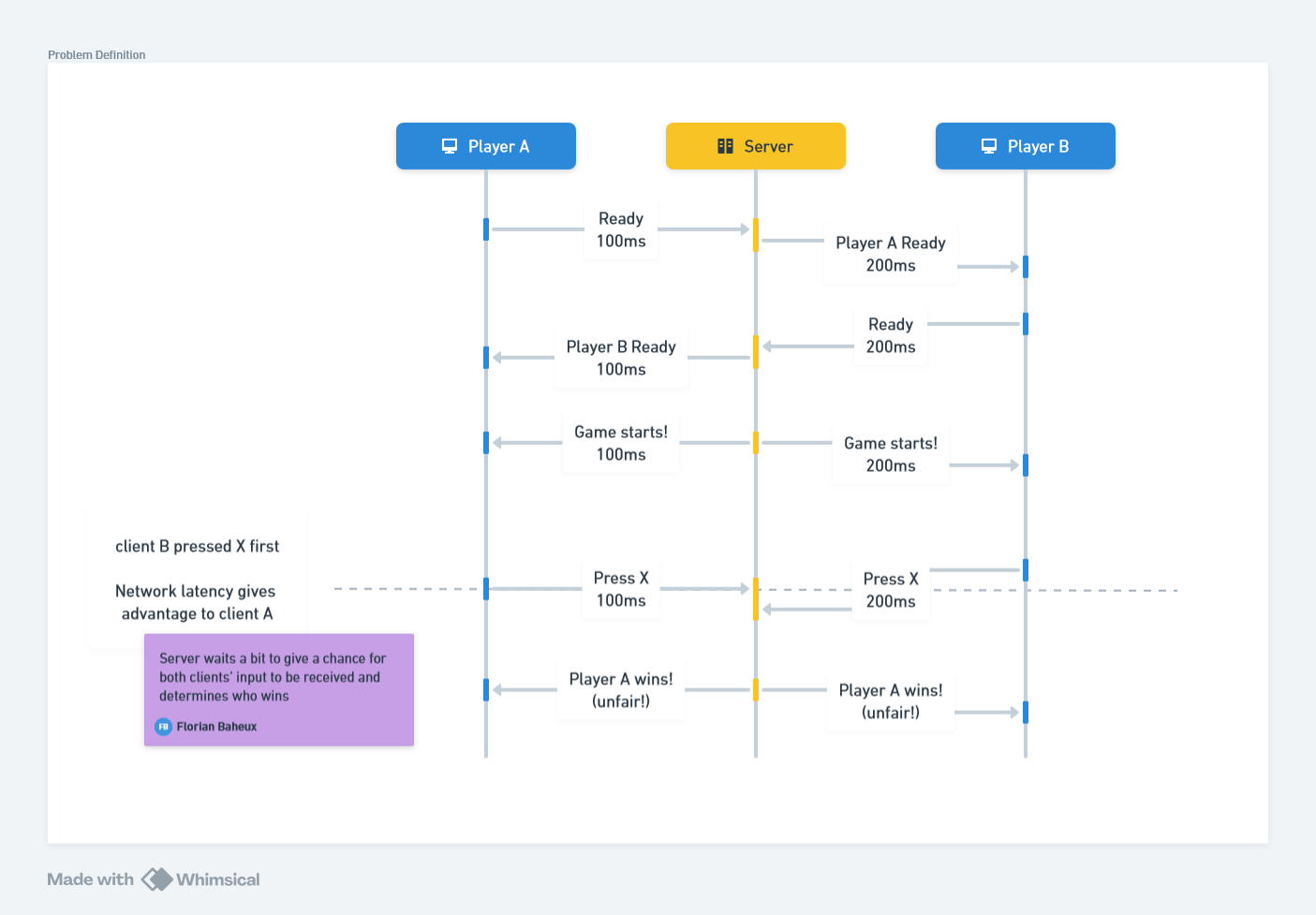Select the 'Press X 100ms' message label
This screenshot has height=915, width=1316.
621,589
